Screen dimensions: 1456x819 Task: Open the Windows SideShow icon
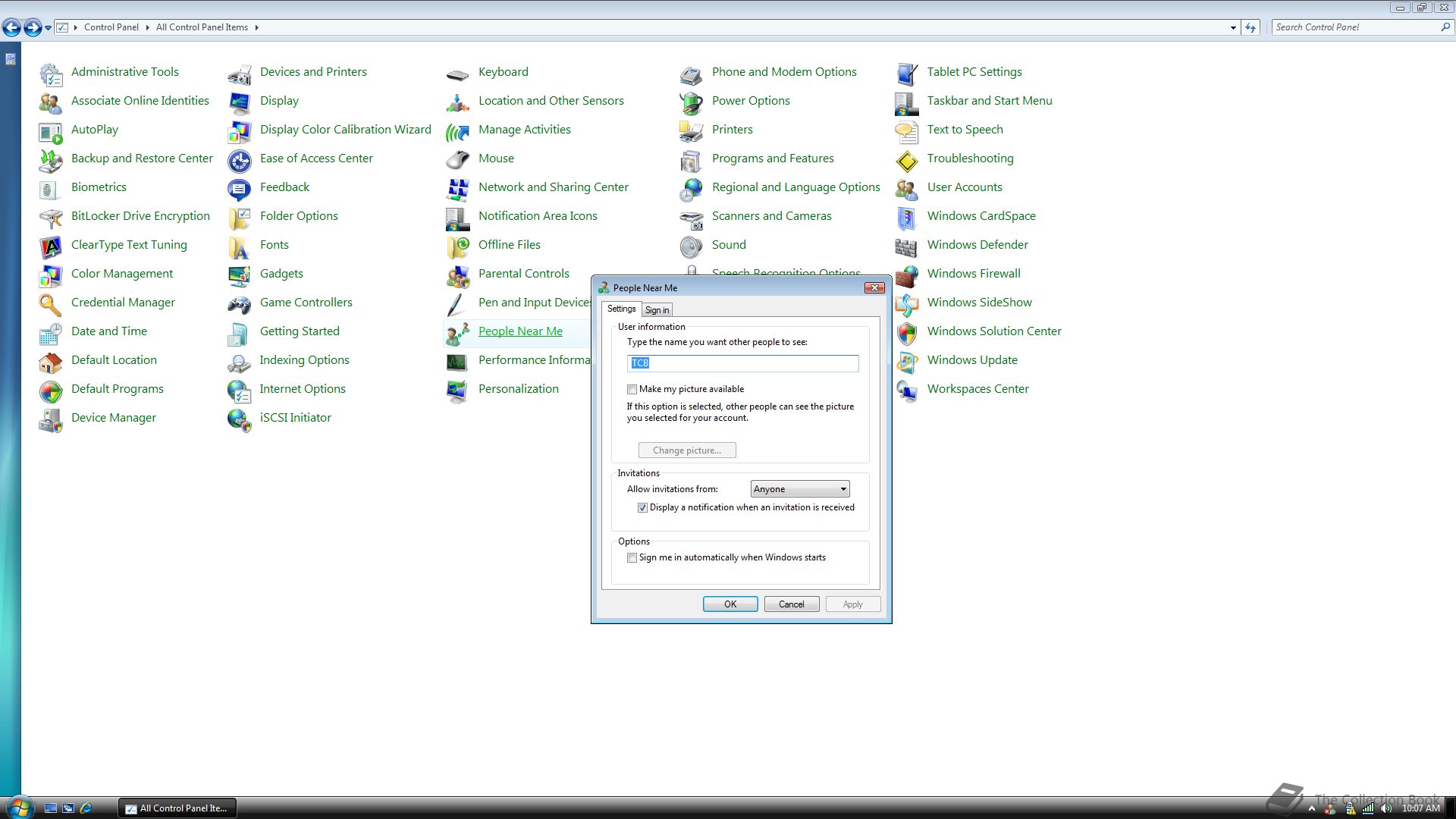(907, 304)
